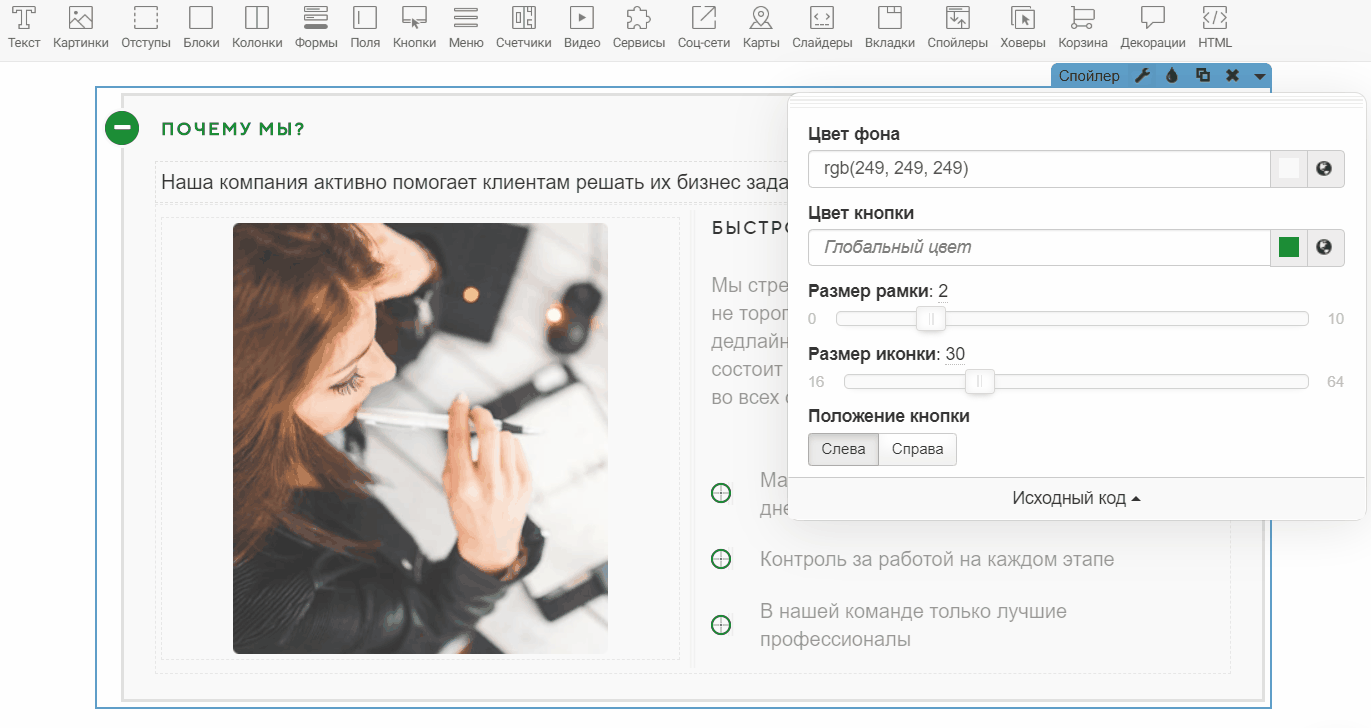Screen dimensions: 1371x728
Task: Open the Видео element tool
Action: (581, 26)
